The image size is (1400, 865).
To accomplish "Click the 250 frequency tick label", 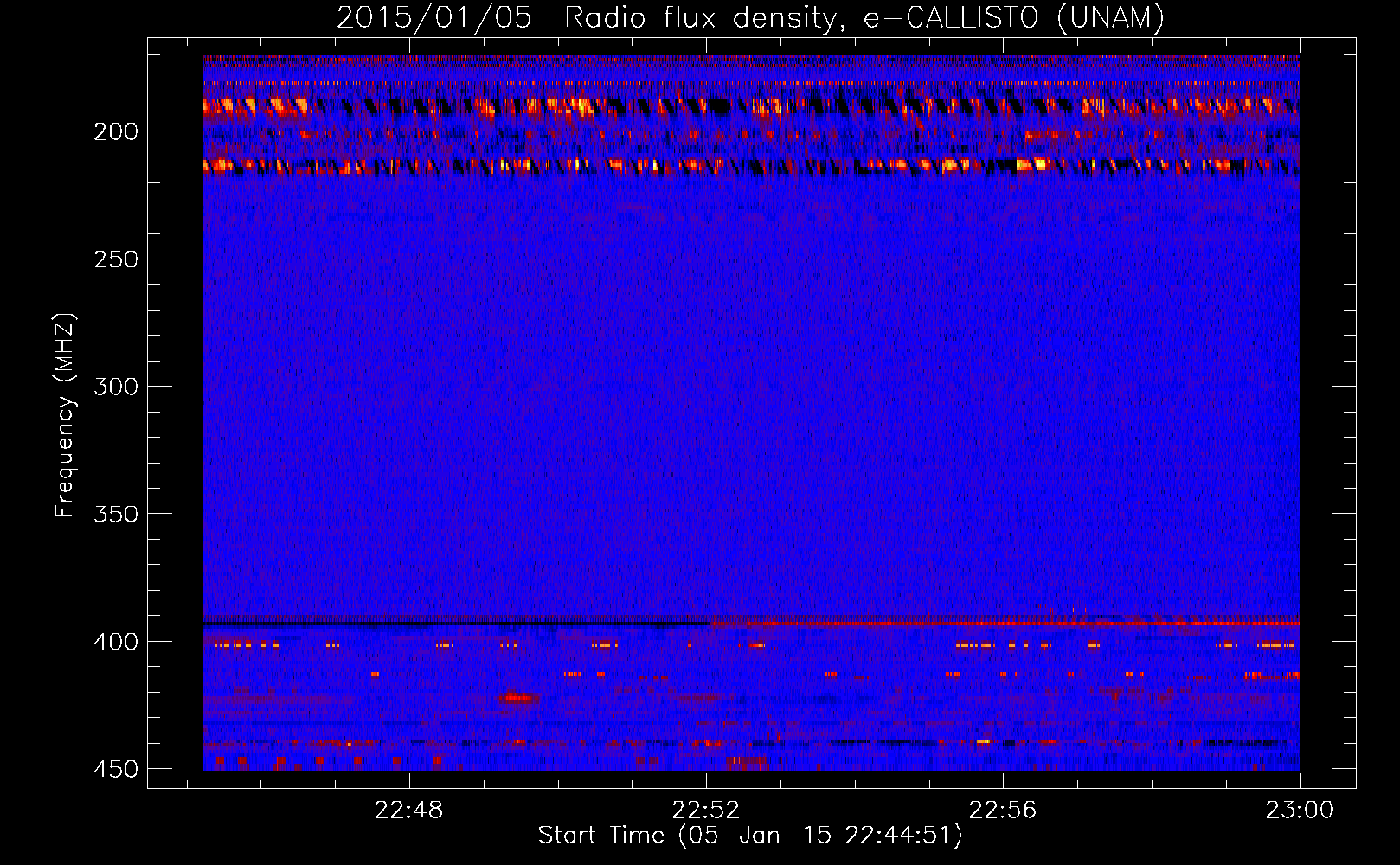I will tap(115, 259).
